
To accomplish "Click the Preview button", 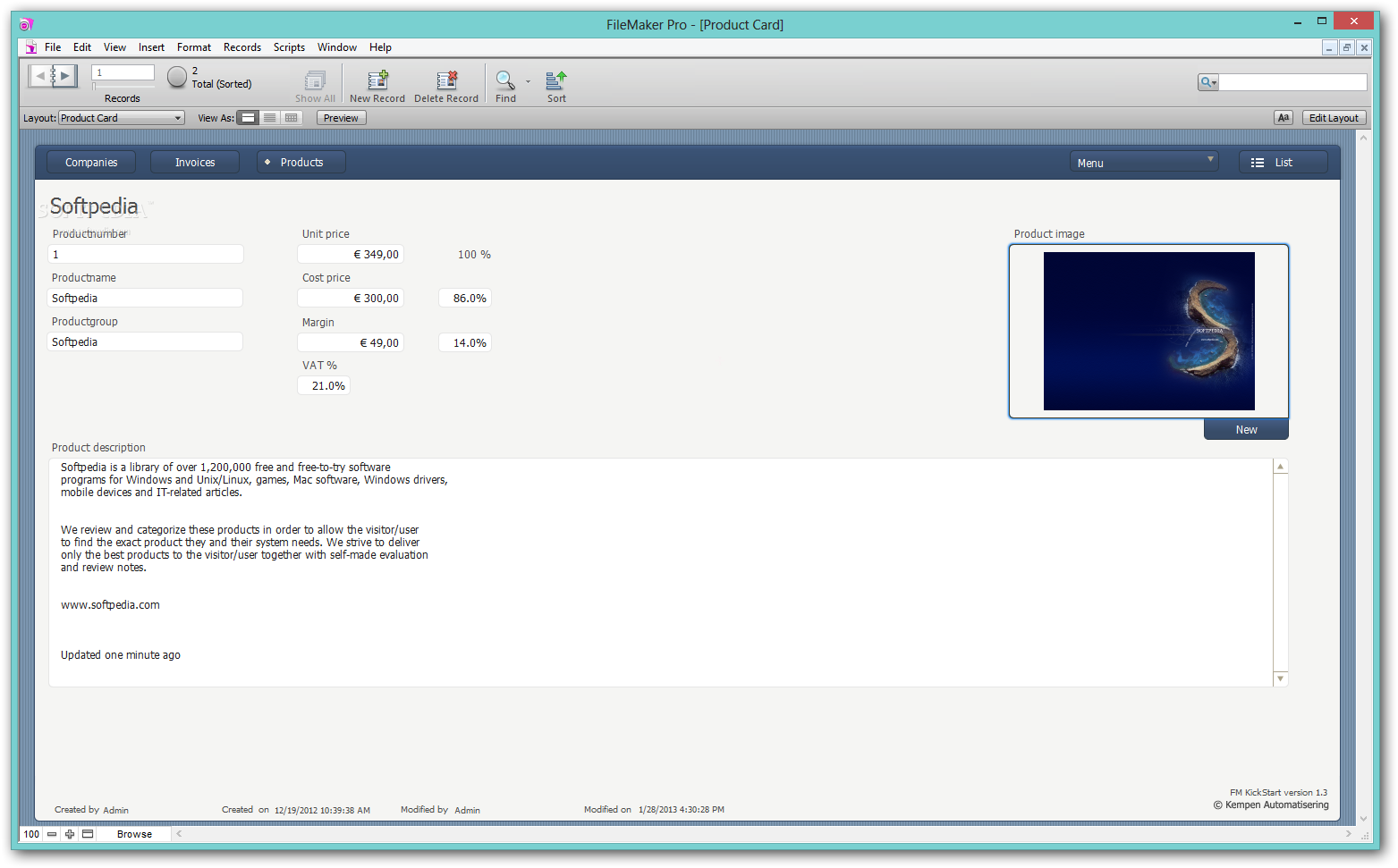I will [341, 118].
